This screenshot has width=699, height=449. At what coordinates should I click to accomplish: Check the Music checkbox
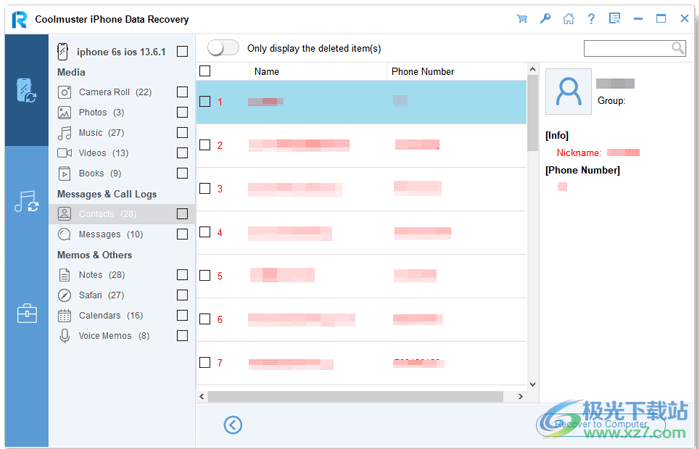[182, 132]
